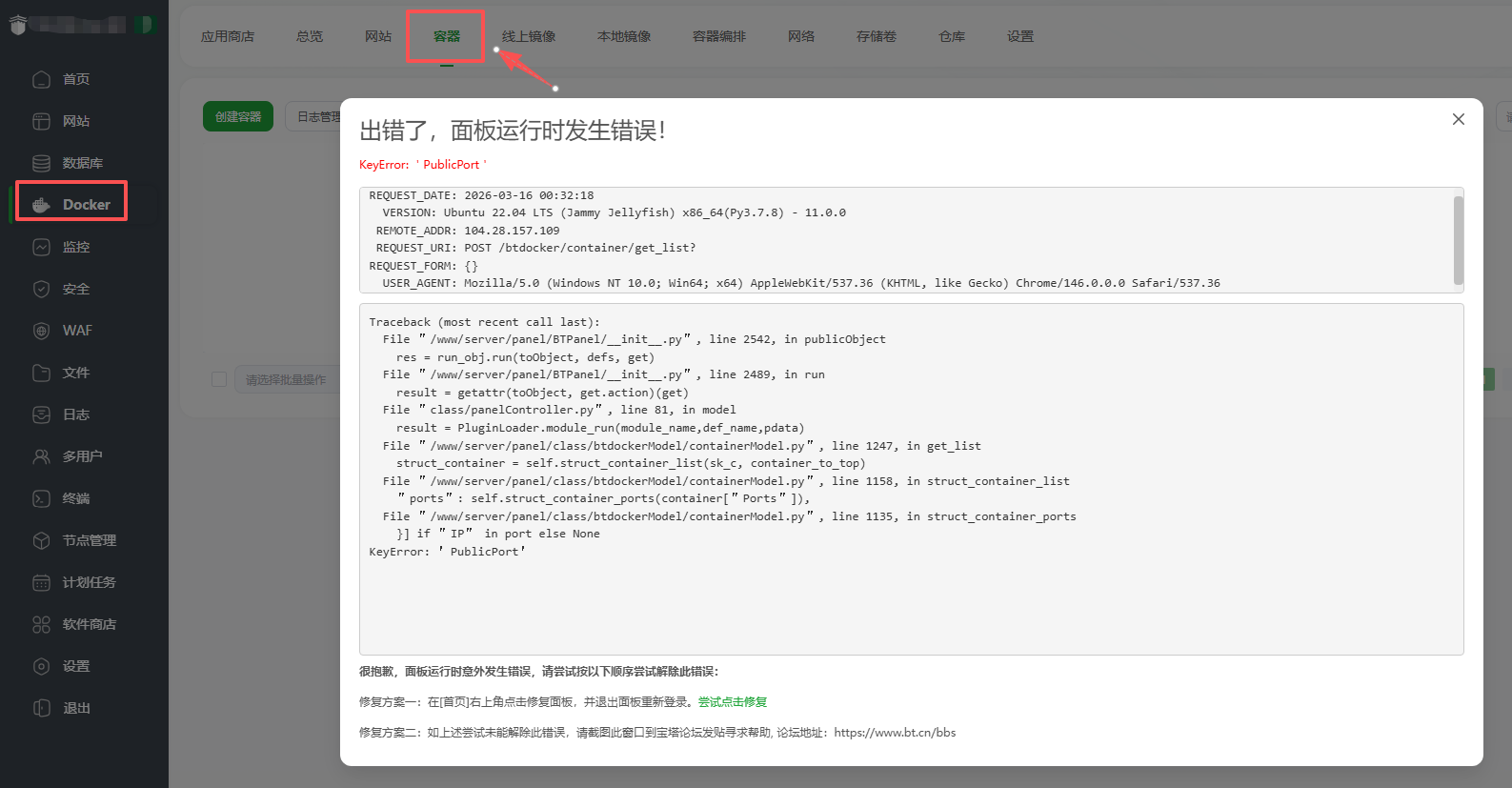
Task: Switch to the 容器编排 tab
Action: [x=719, y=36]
